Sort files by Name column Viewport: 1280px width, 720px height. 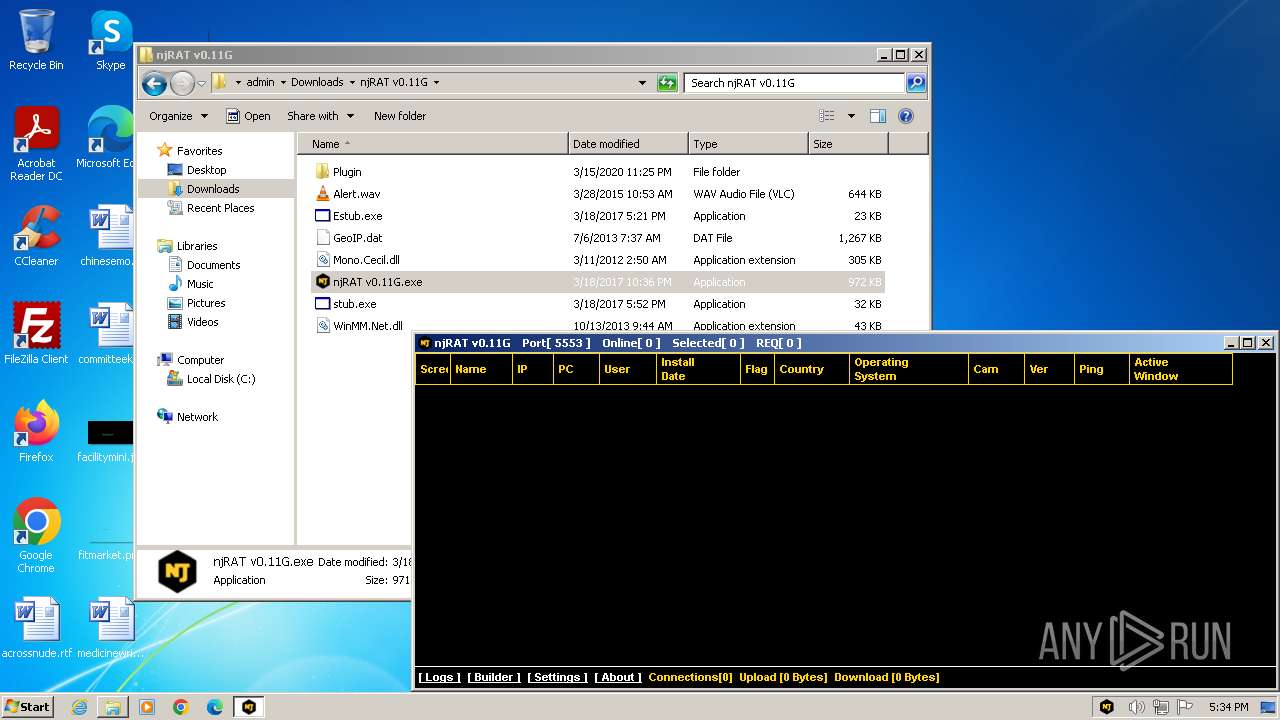(432, 144)
